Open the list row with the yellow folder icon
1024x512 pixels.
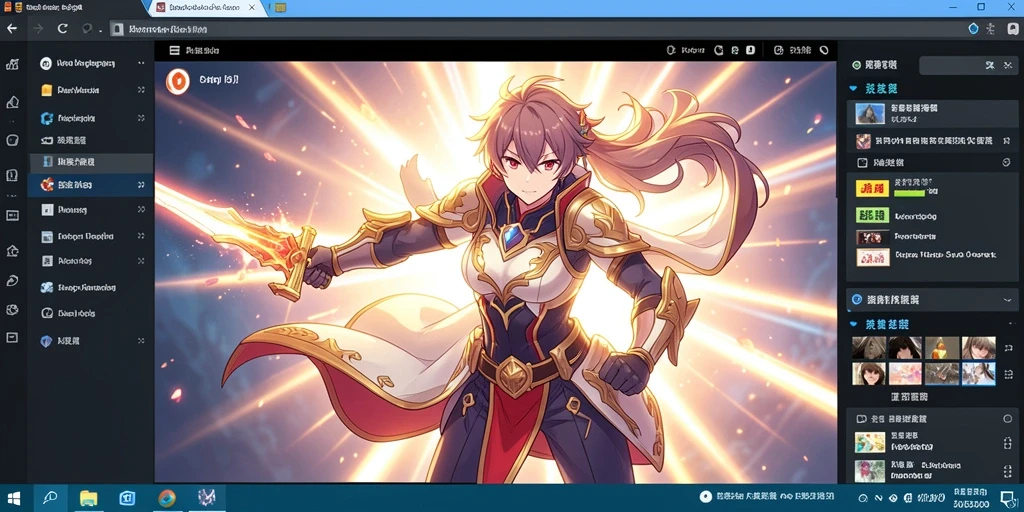[x=90, y=90]
